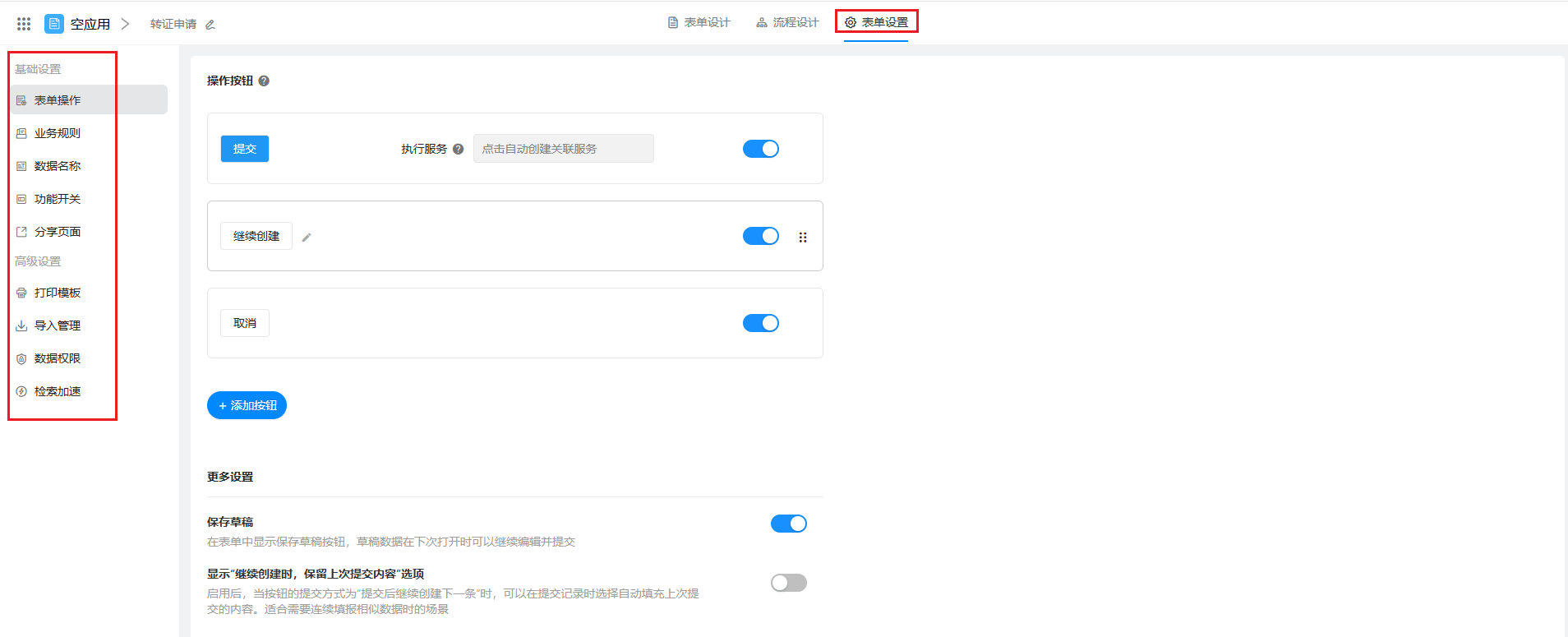
Task: Click help icon next to 操作按钮
Action: click(264, 81)
